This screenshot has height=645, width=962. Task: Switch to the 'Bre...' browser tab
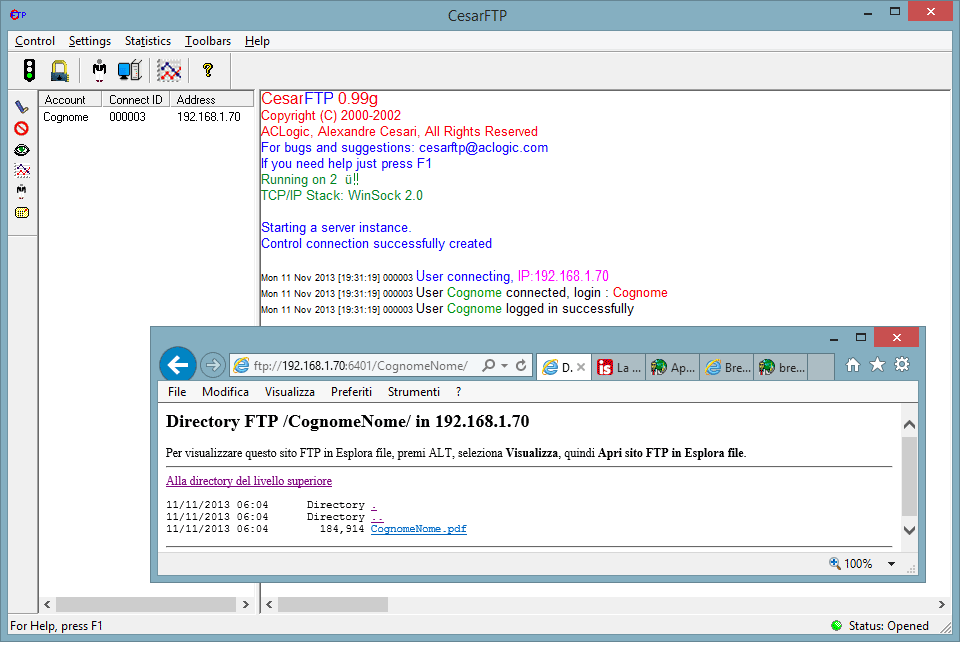pos(727,367)
